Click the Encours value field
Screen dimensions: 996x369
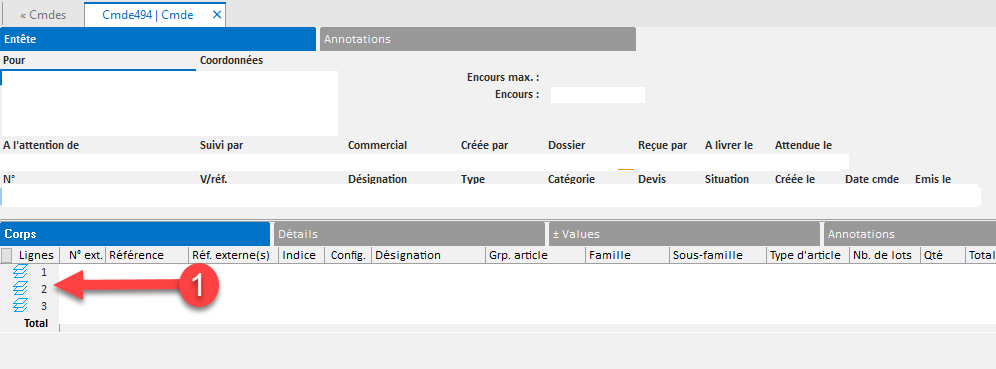point(598,95)
